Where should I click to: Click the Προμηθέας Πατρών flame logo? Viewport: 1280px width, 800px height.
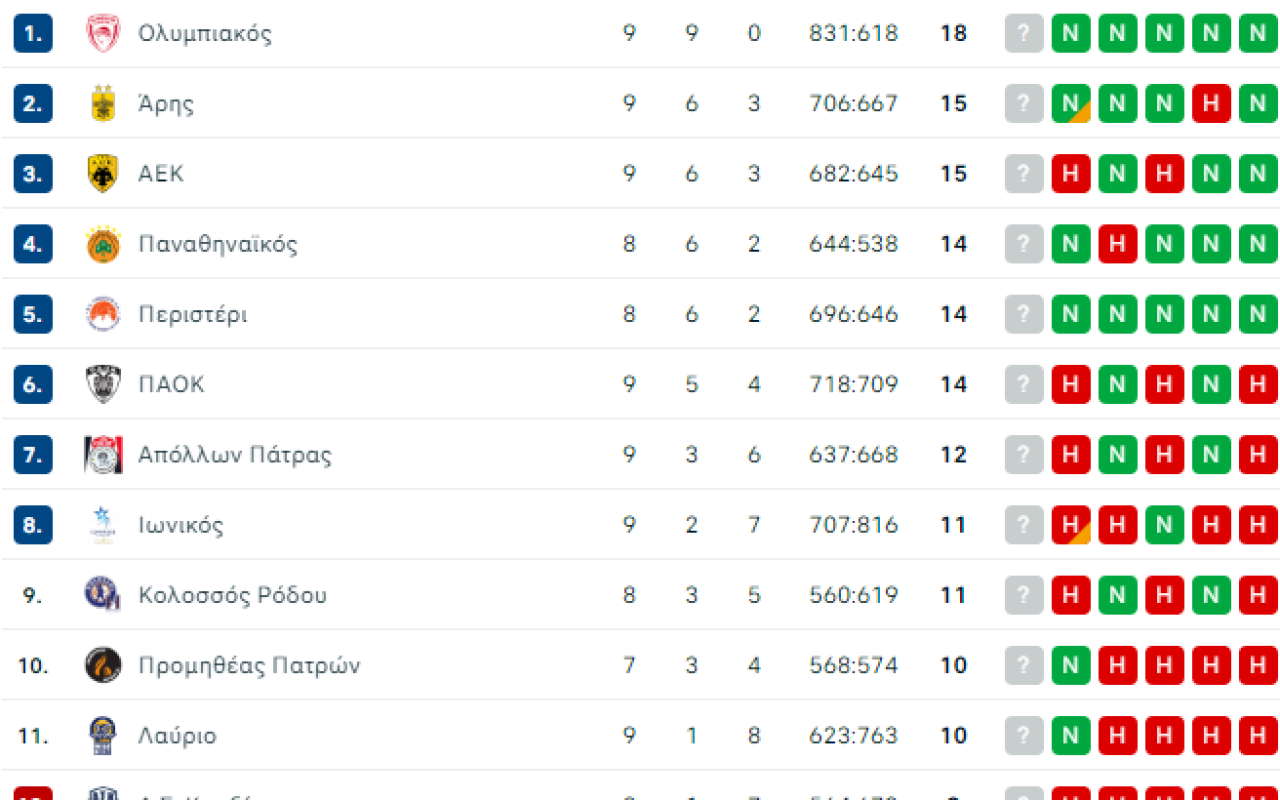(103, 665)
